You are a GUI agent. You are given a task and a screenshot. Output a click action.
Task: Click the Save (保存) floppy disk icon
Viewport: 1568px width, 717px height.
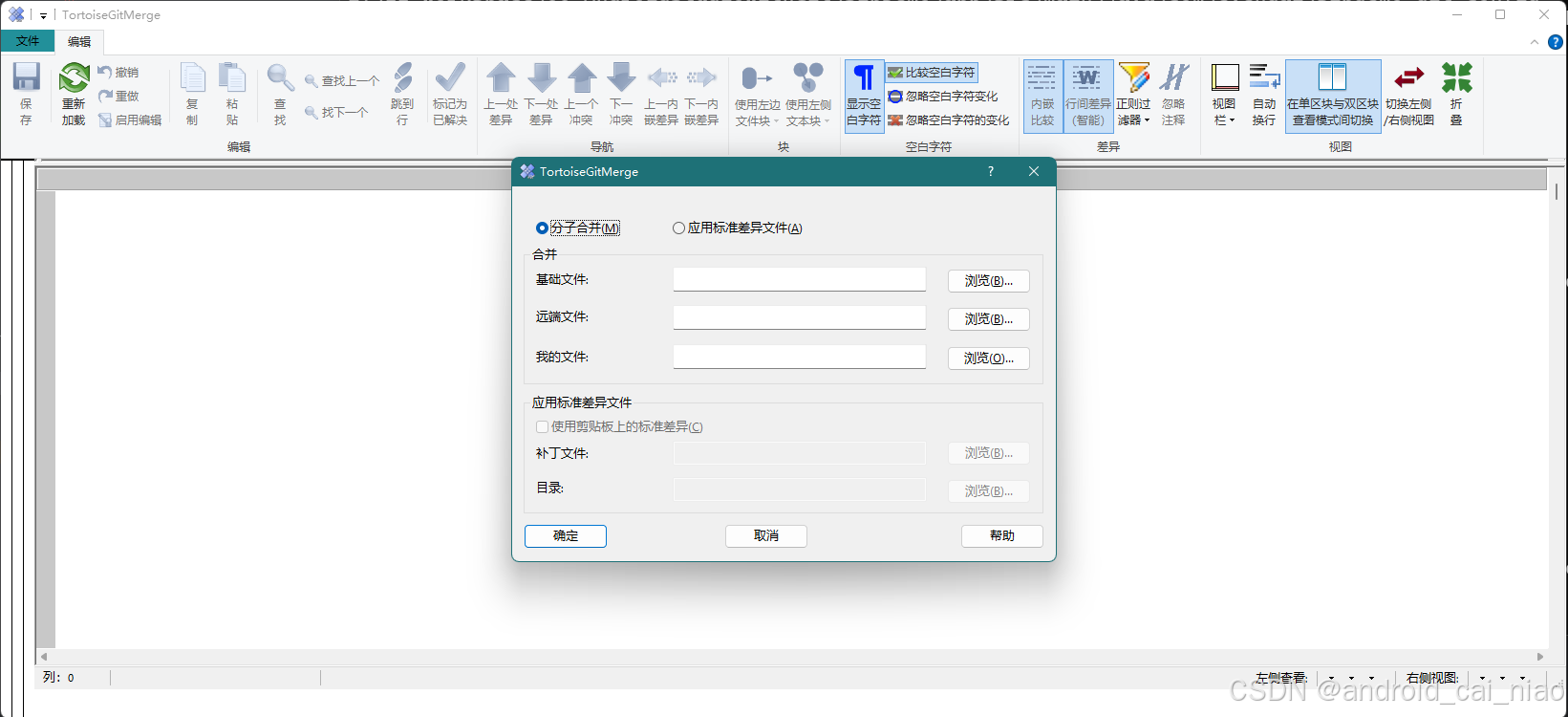pos(26,78)
